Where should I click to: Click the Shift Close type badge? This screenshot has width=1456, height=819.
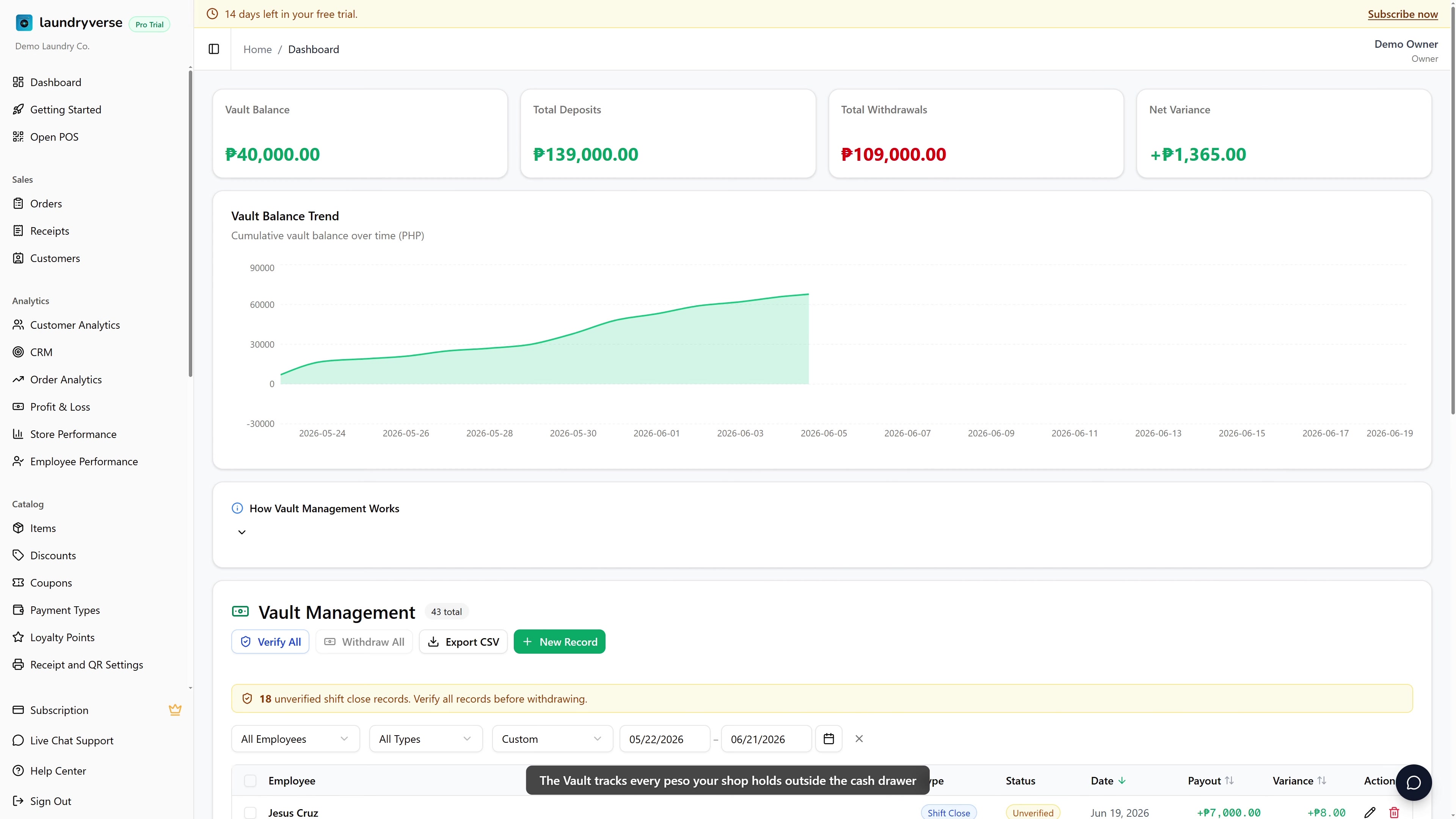click(948, 812)
